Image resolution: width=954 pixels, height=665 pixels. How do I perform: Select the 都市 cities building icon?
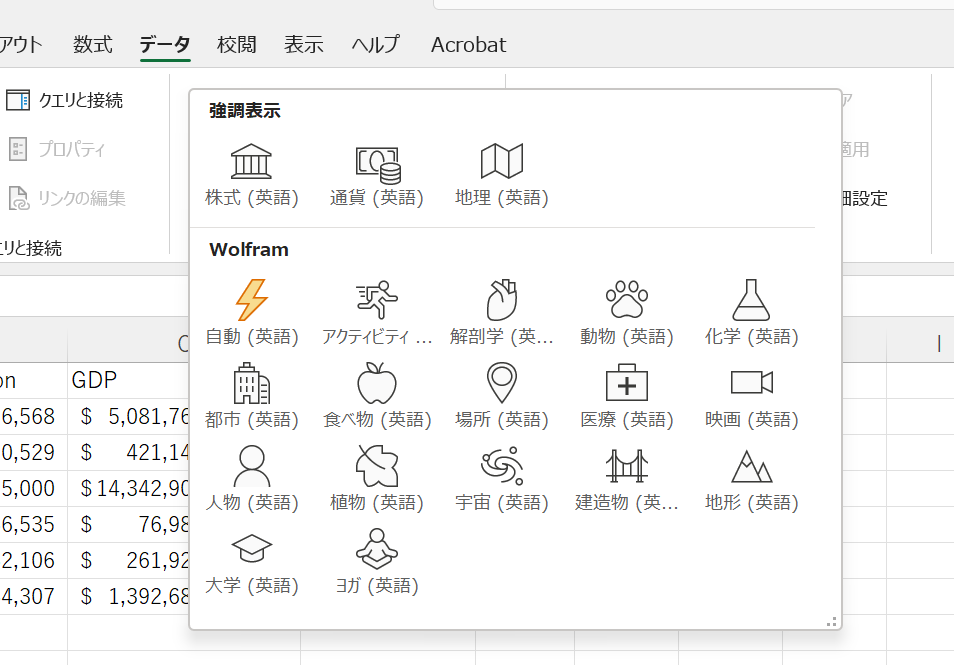251,383
